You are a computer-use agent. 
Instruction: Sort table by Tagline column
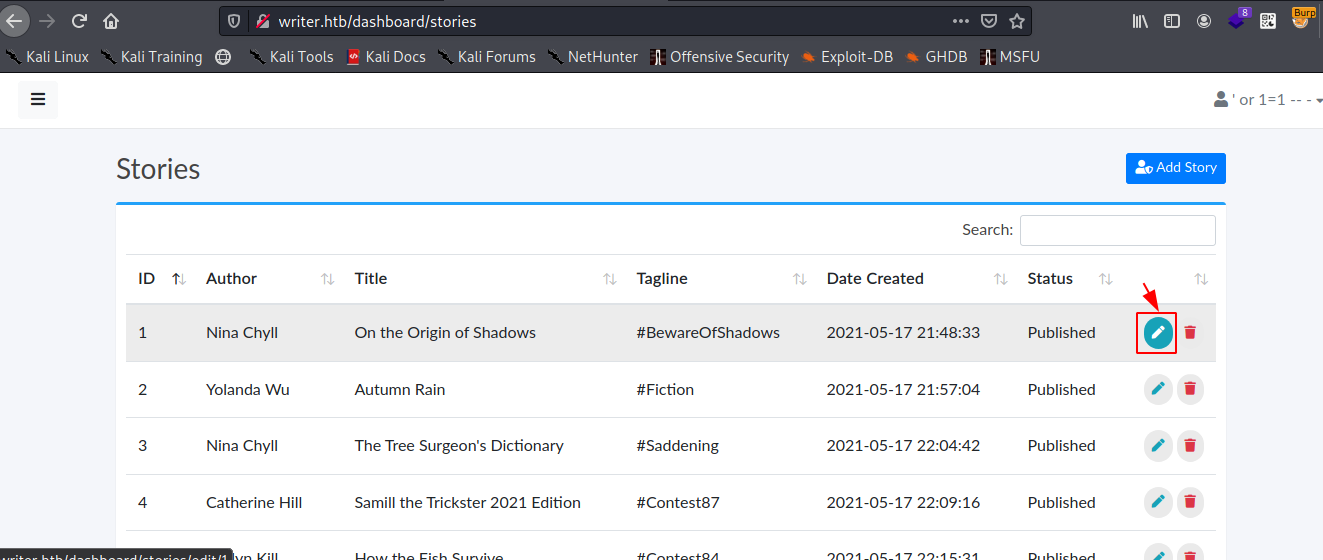pyautogui.click(x=720, y=279)
